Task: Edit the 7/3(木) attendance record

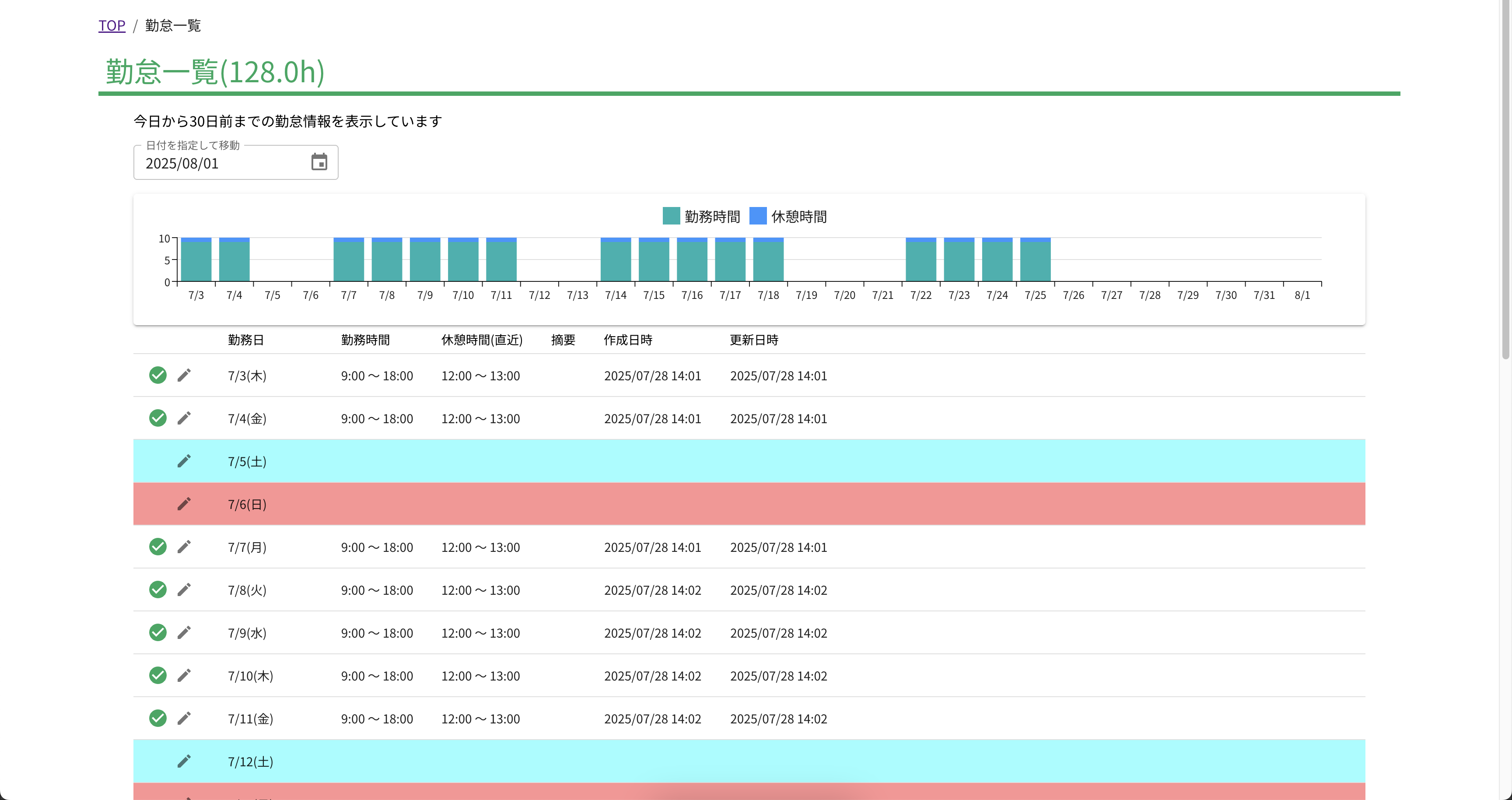Action: [x=184, y=375]
